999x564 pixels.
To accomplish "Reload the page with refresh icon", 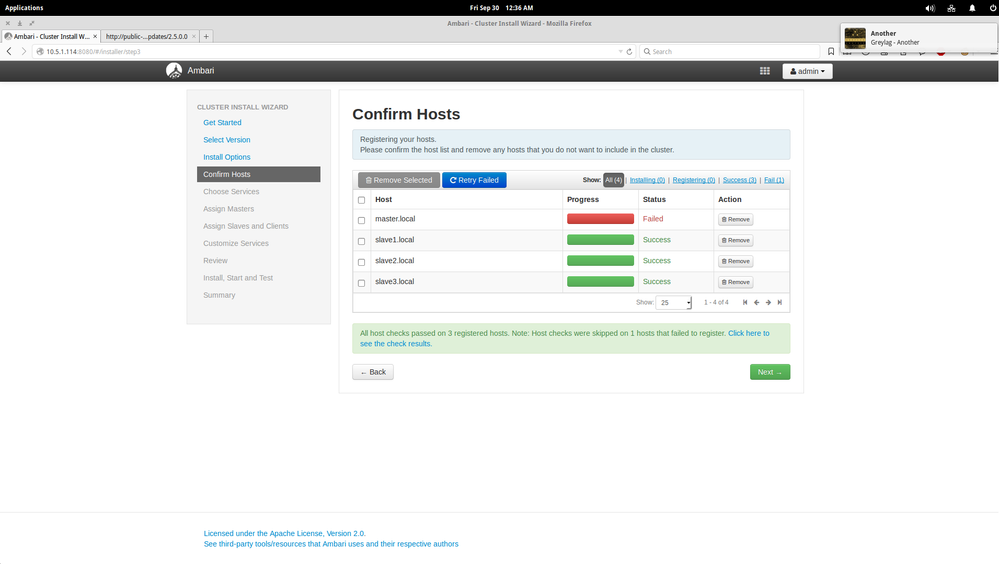I will (629, 52).
